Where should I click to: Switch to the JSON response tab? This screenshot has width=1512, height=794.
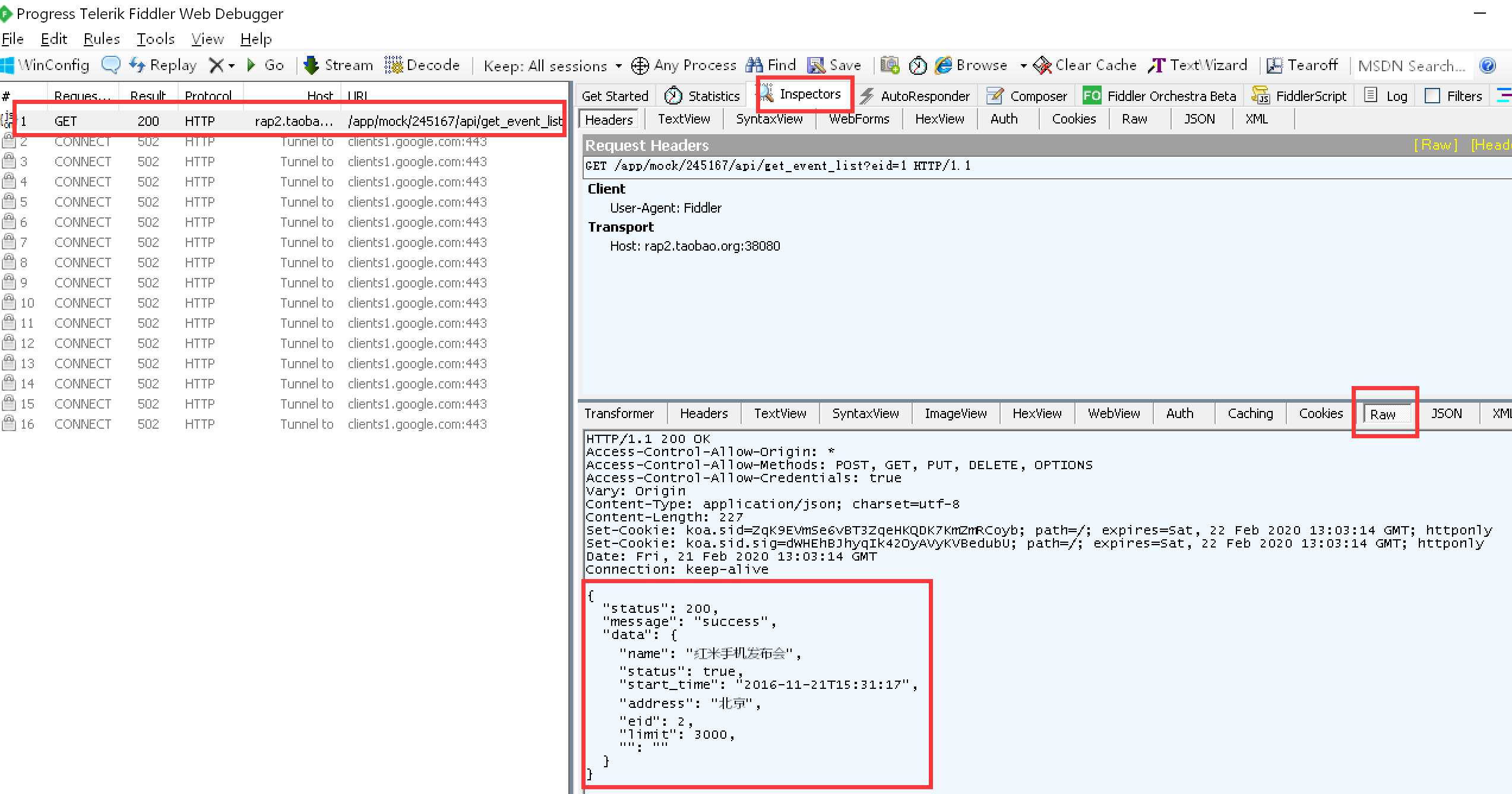pyautogui.click(x=1446, y=414)
